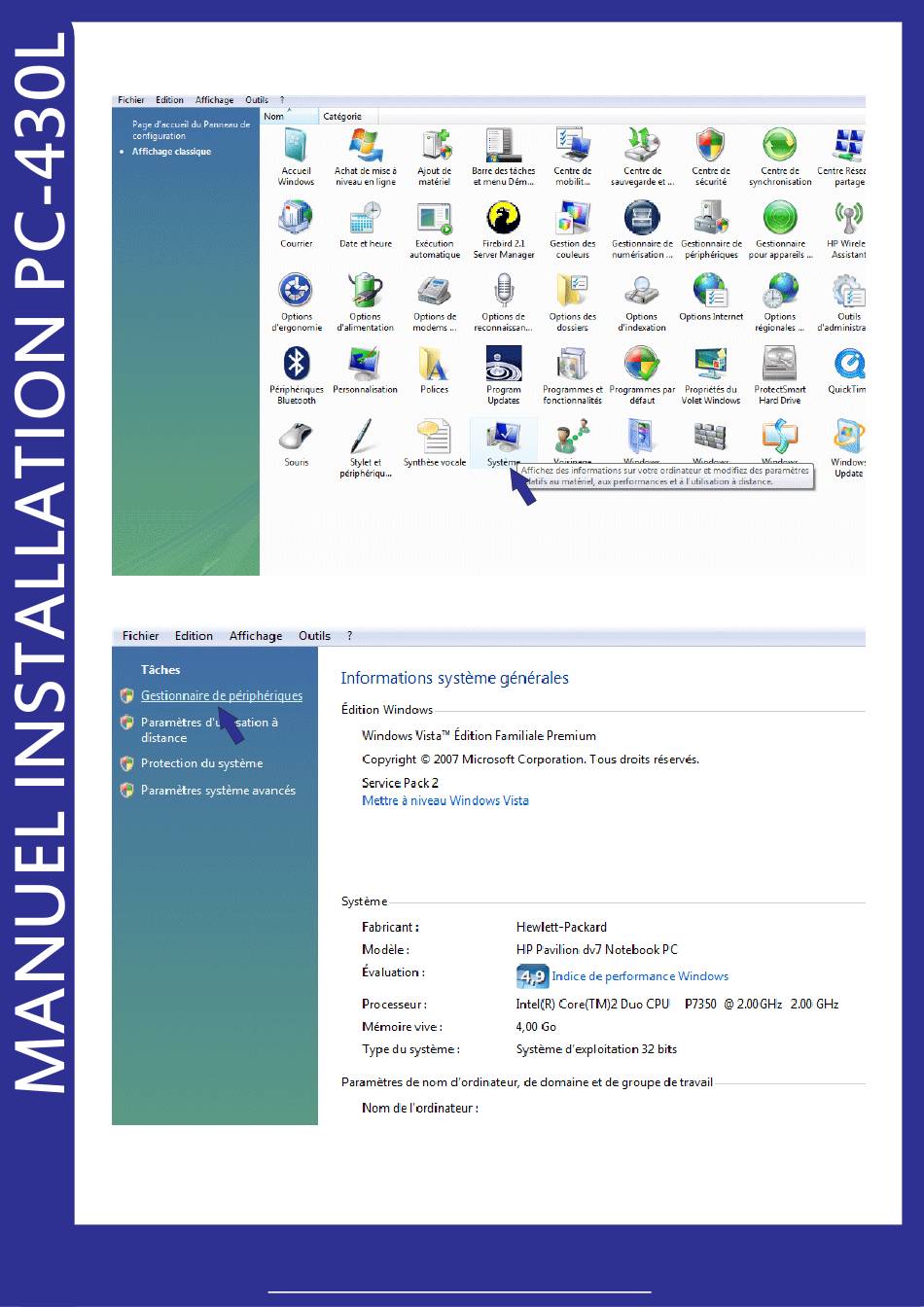Open the Centre de mobilité icon
This screenshot has height=1307, width=924.
(x=573, y=146)
